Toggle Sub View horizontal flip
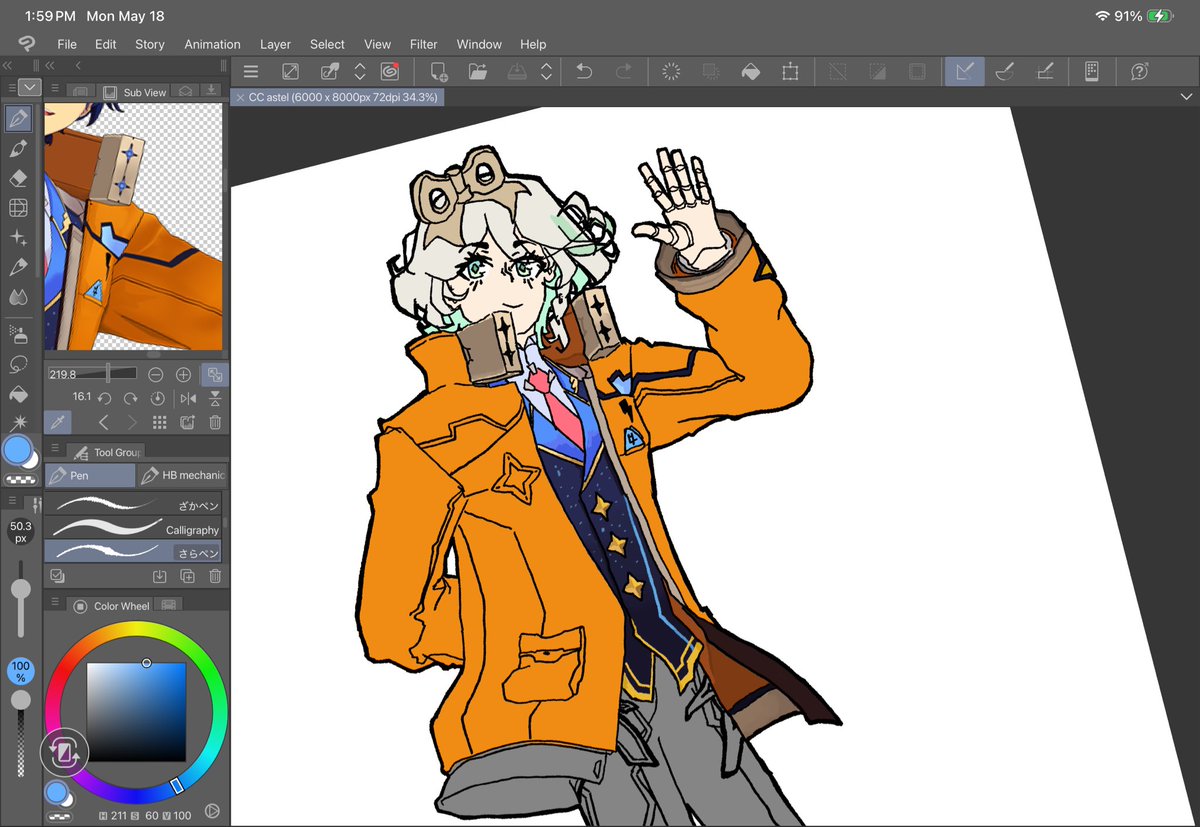The width and height of the screenshot is (1200, 827). (187, 398)
